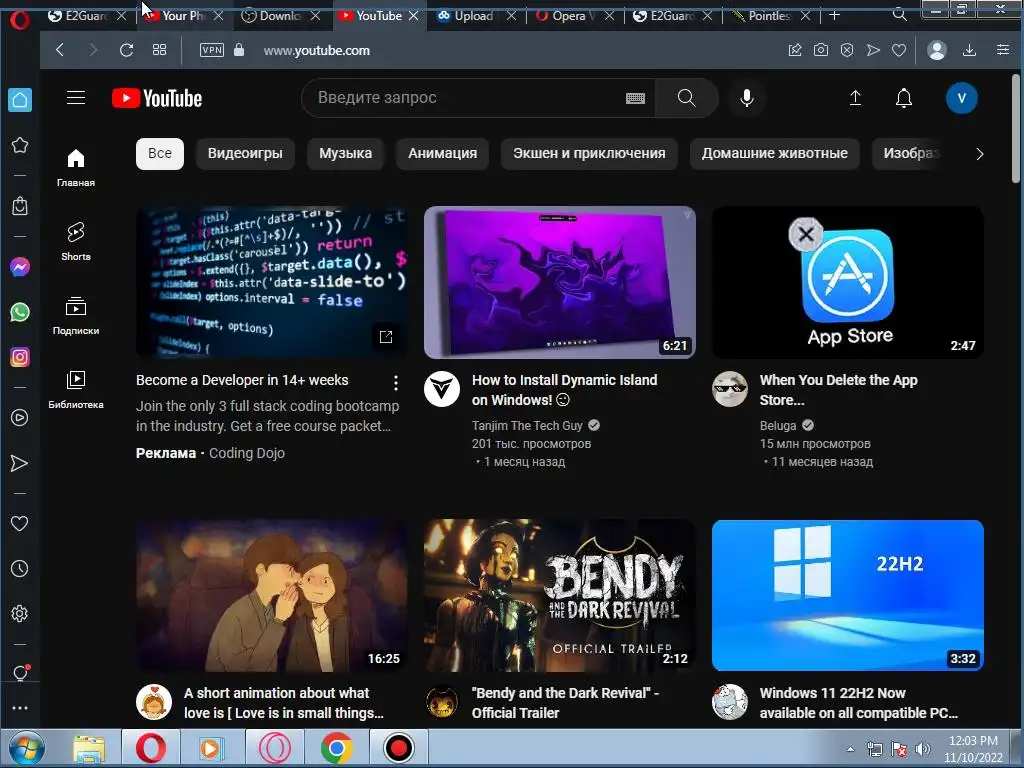1024x768 pixels.
Task: Open 'Windows 11 22H2 Now available' video title
Action: (859, 703)
